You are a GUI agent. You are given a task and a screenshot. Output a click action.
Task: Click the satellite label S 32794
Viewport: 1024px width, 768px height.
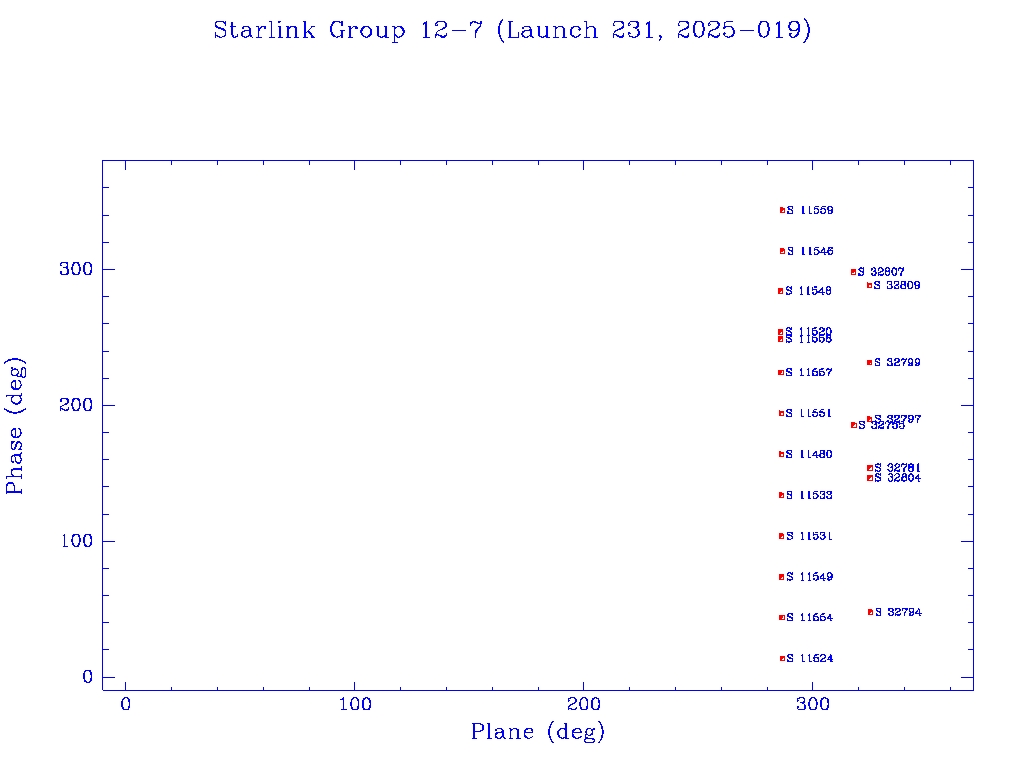click(x=898, y=613)
